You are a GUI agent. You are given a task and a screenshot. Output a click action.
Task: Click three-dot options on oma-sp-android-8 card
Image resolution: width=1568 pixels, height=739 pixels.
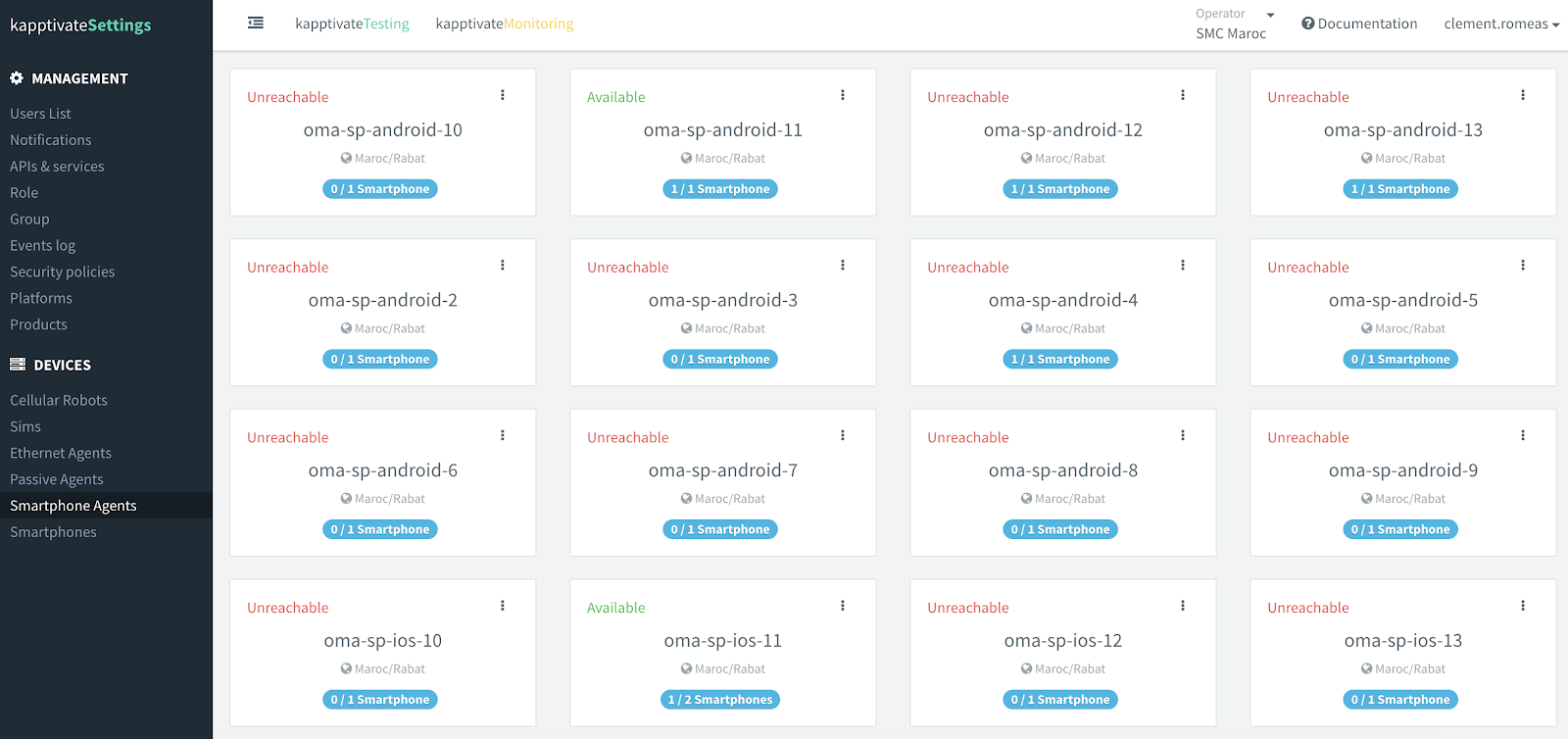pos(1183,436)
